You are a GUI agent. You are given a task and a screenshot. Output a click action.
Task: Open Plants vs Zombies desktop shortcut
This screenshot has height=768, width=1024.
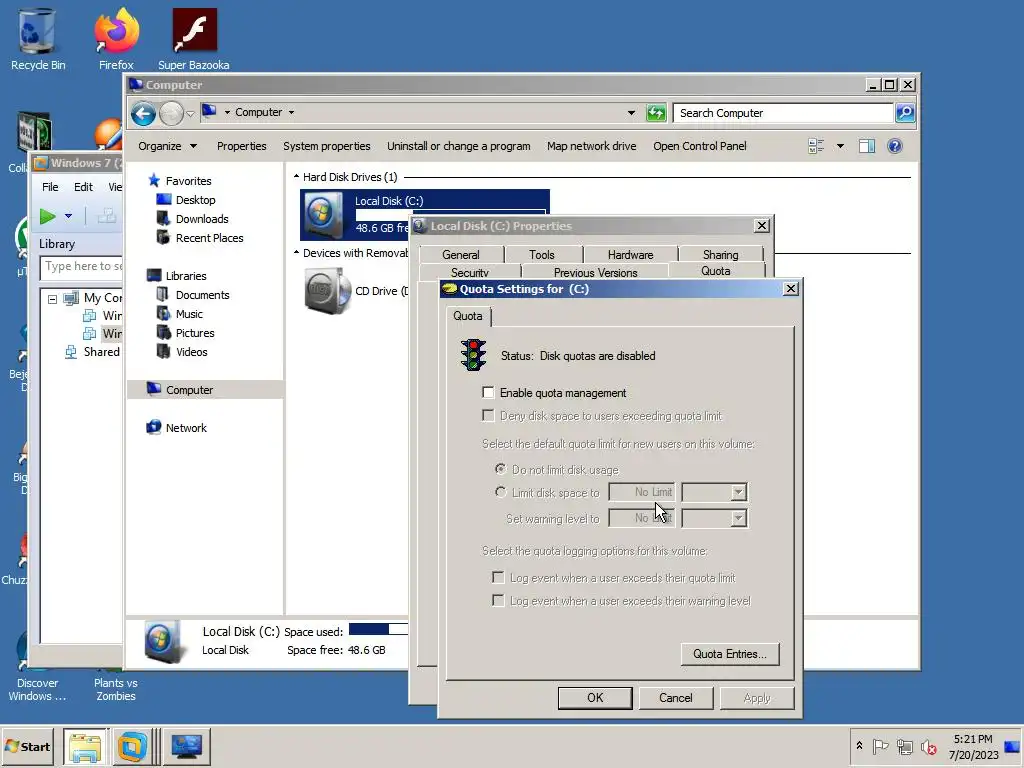(x=116, y=689)
